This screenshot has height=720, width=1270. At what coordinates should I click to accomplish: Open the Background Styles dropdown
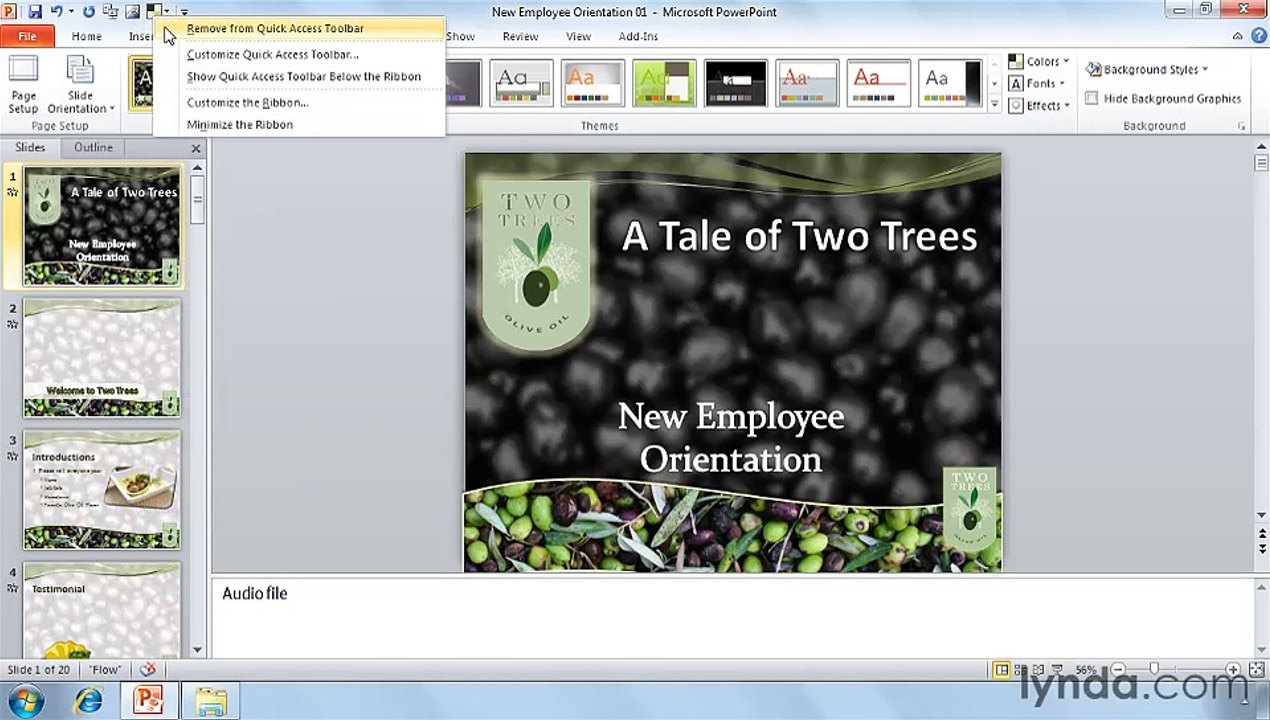coord(1147,69)
